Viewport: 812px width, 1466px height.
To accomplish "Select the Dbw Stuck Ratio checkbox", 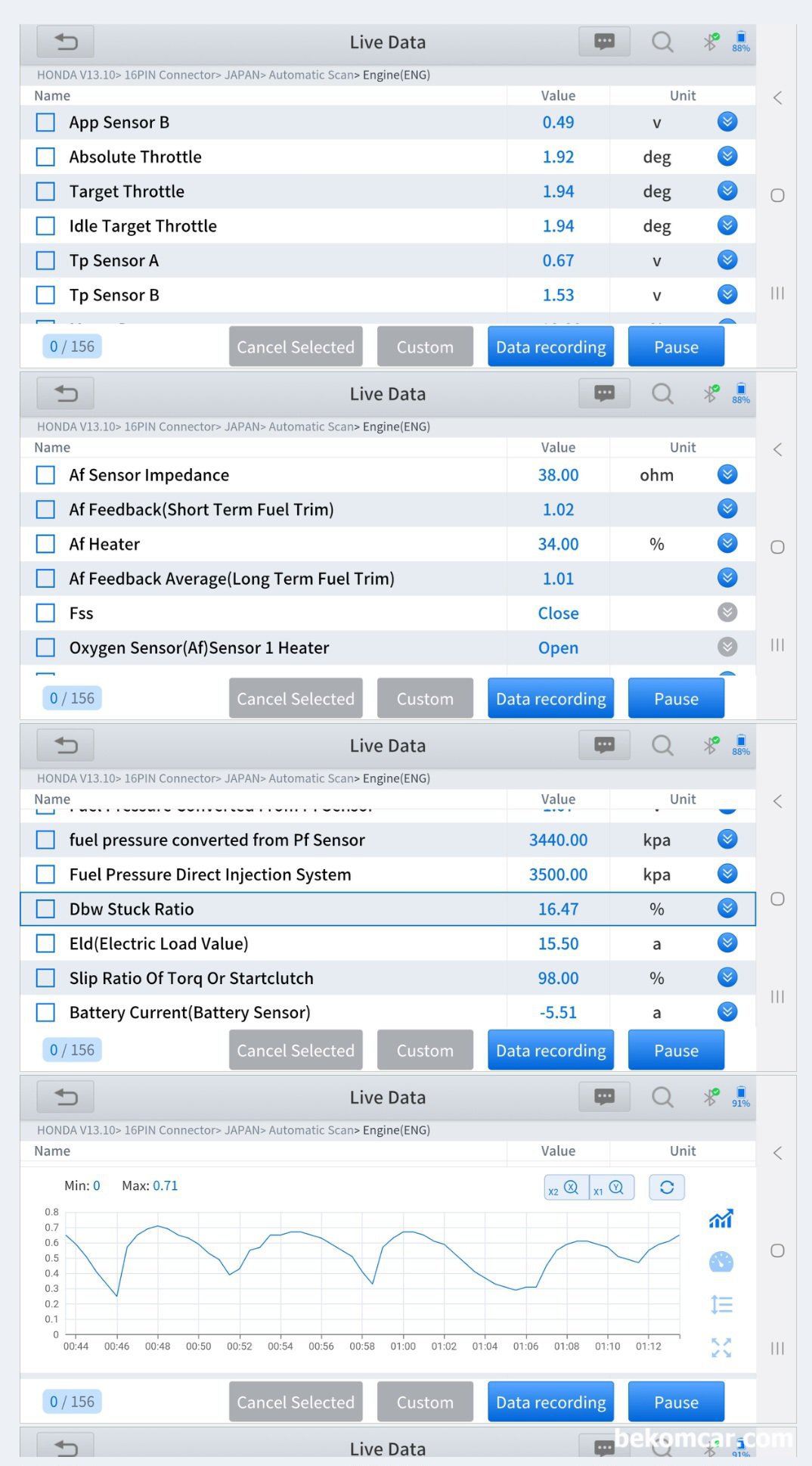I will [46, 909].
